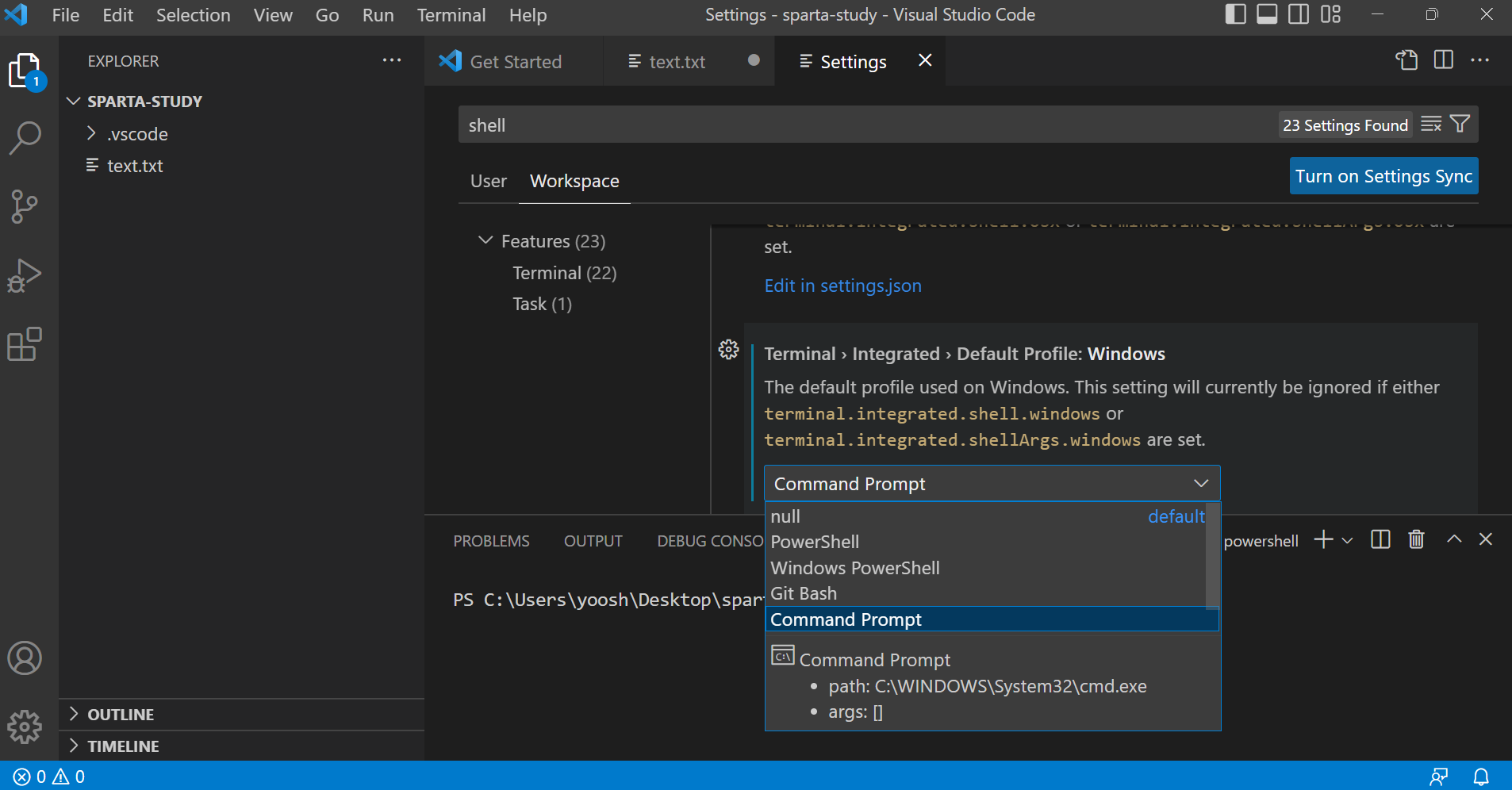Open the File menu
Screen dimensions: 1512x790
(x=66, y=15)
